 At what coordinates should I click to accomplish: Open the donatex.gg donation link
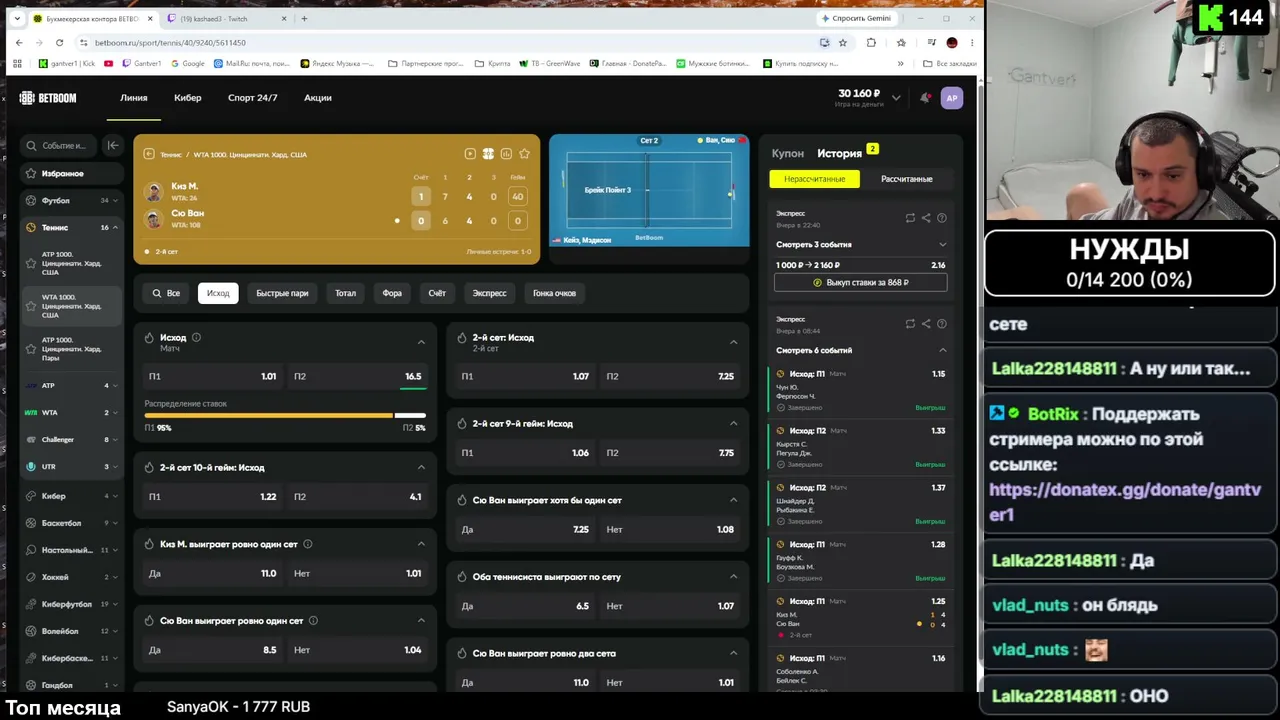point(1125,502)
